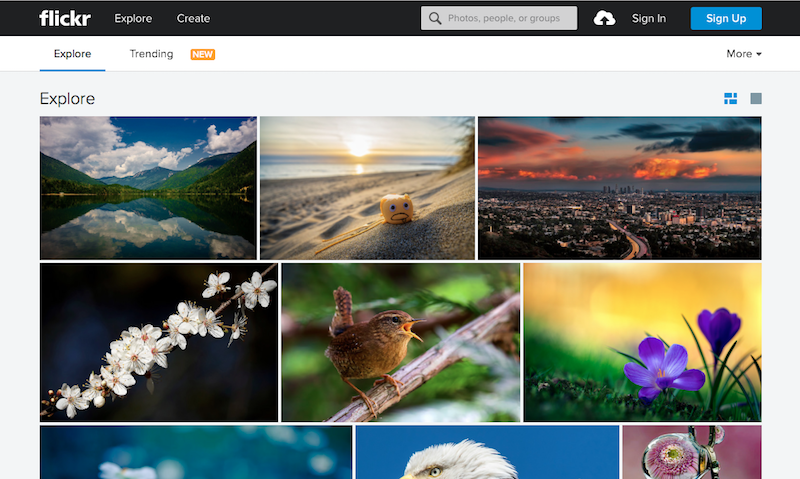Open the white cherry blossoms photo
The height and width of the screenshot is (479, 800).
pos(158,342)
